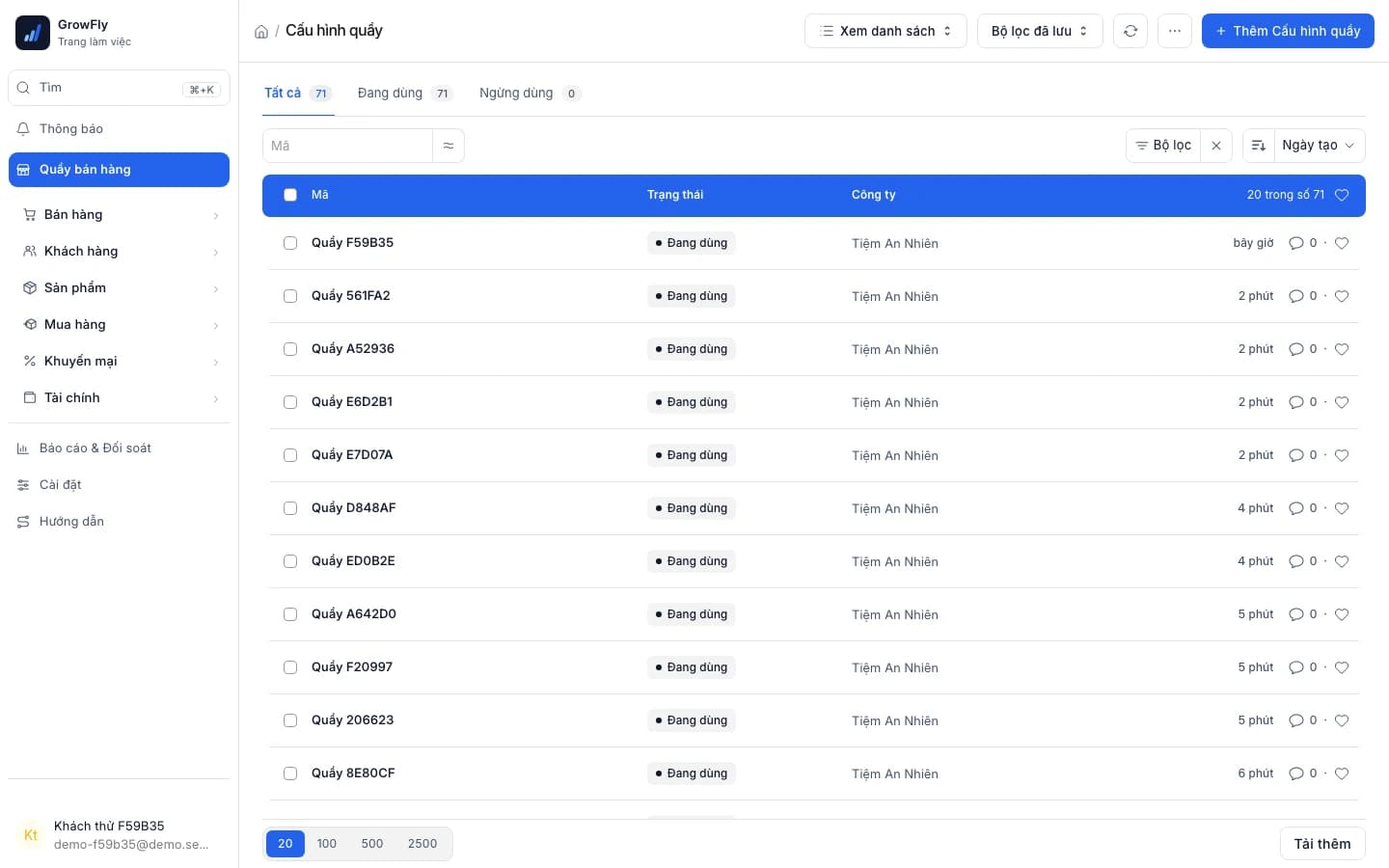Check the box for Quầy 206623
The image size is (1389, 868).
tap(290, 720)
